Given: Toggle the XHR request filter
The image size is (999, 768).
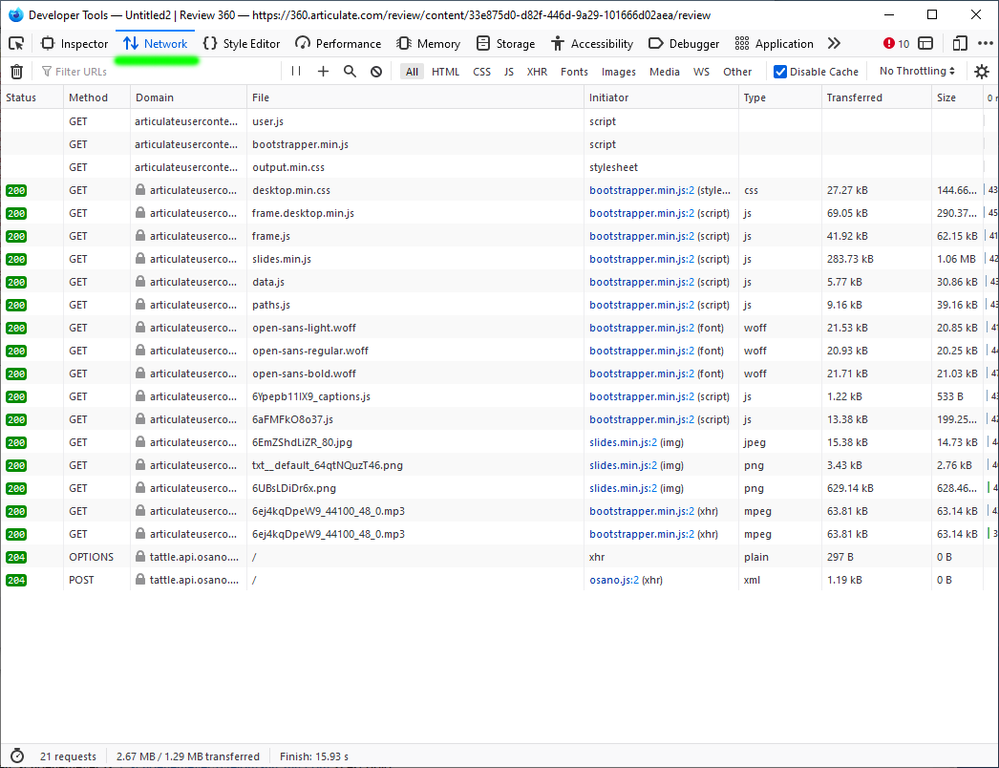Looking at the screenshot, I should tap(537, 72).
